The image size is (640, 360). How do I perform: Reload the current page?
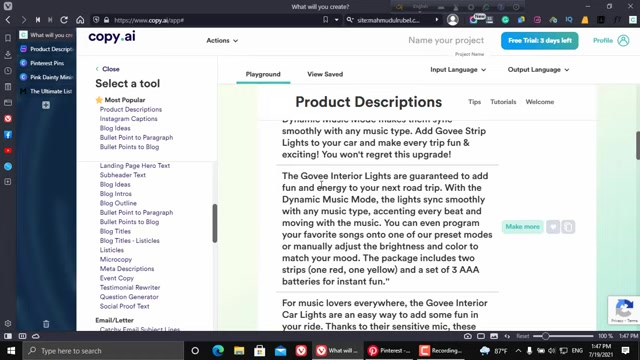click(64, 20)
